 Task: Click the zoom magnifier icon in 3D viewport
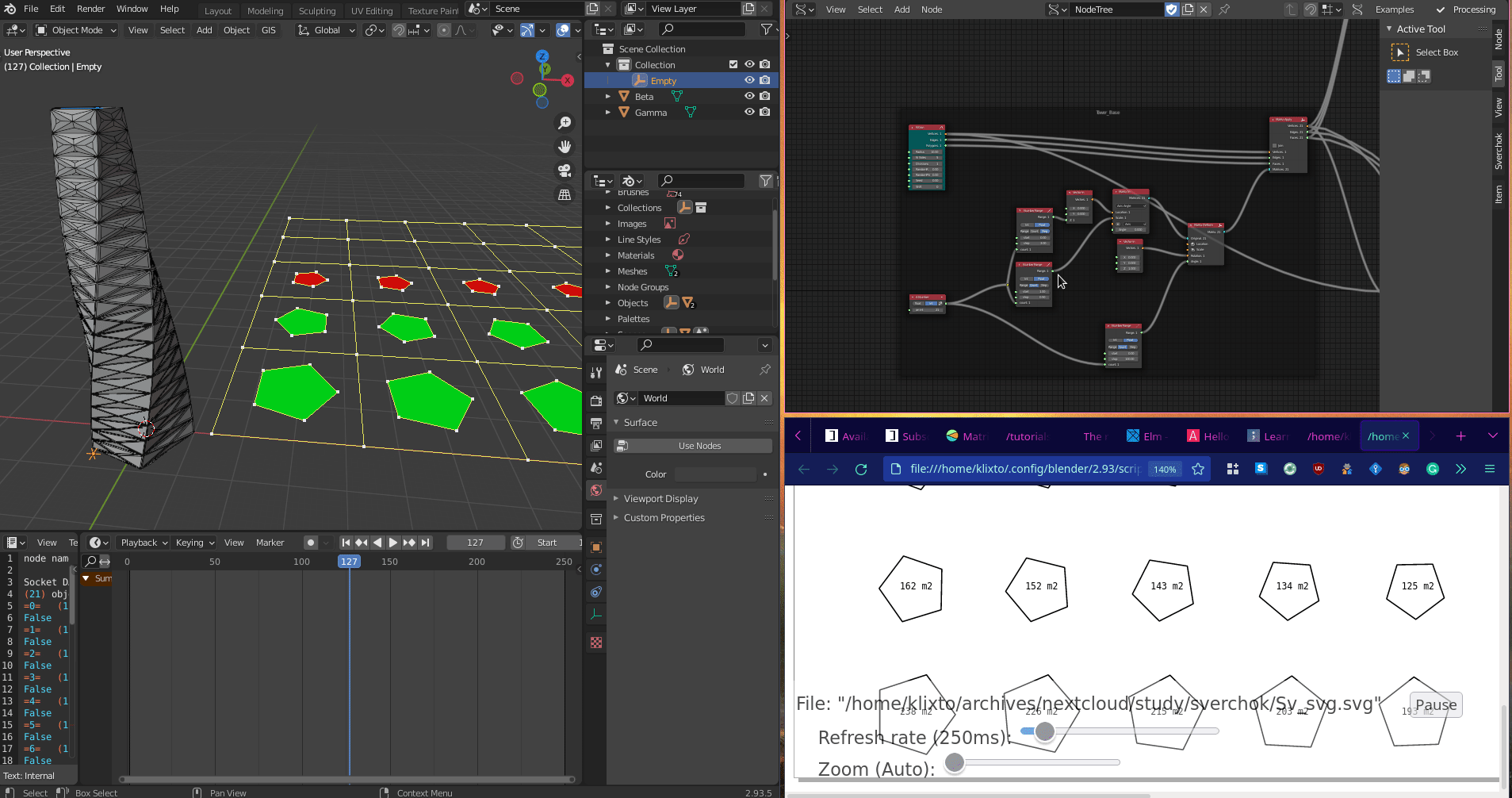pyautogui.click(x=565, y=123)
